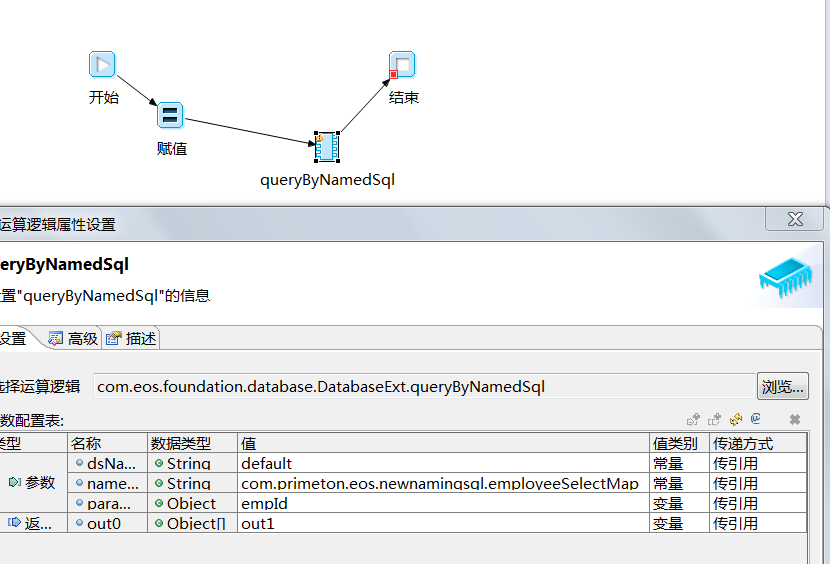Click 常量 value category in name... row
Viewport: 830px width, 564px height.
coord(680,483)
